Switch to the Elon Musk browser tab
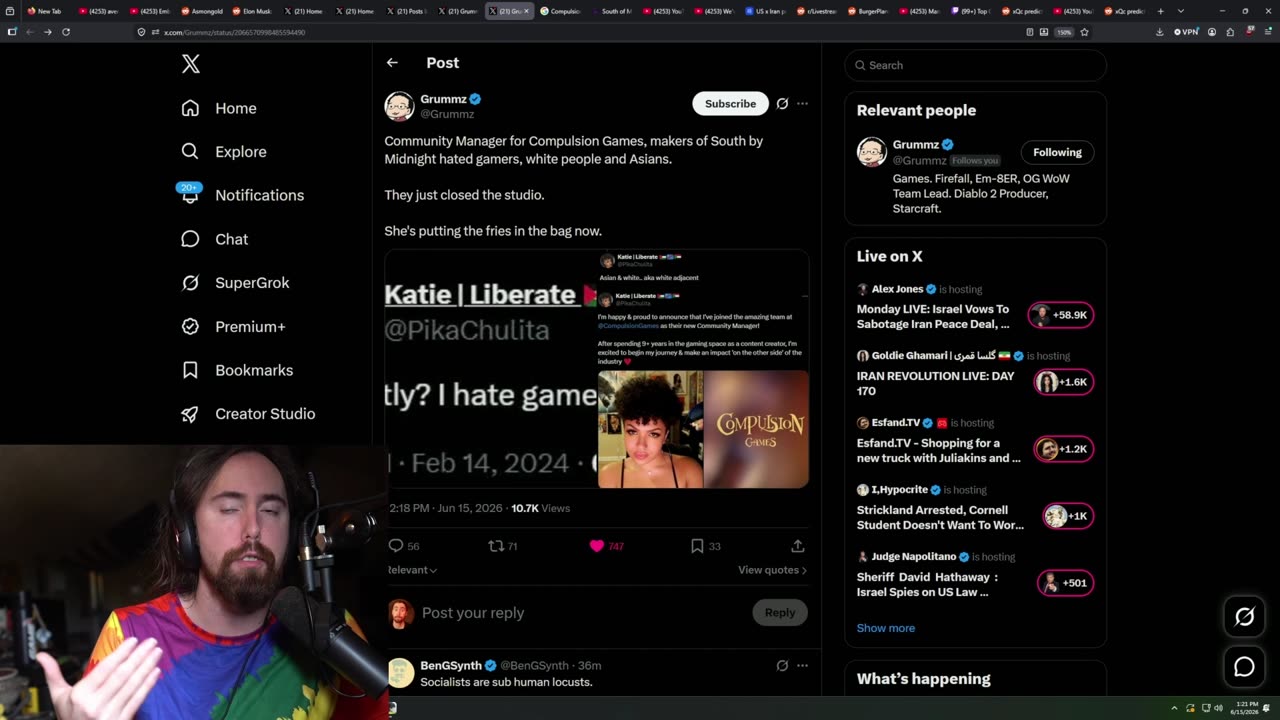Viewport: 1280px width, 720px height. tap(255, 11)
